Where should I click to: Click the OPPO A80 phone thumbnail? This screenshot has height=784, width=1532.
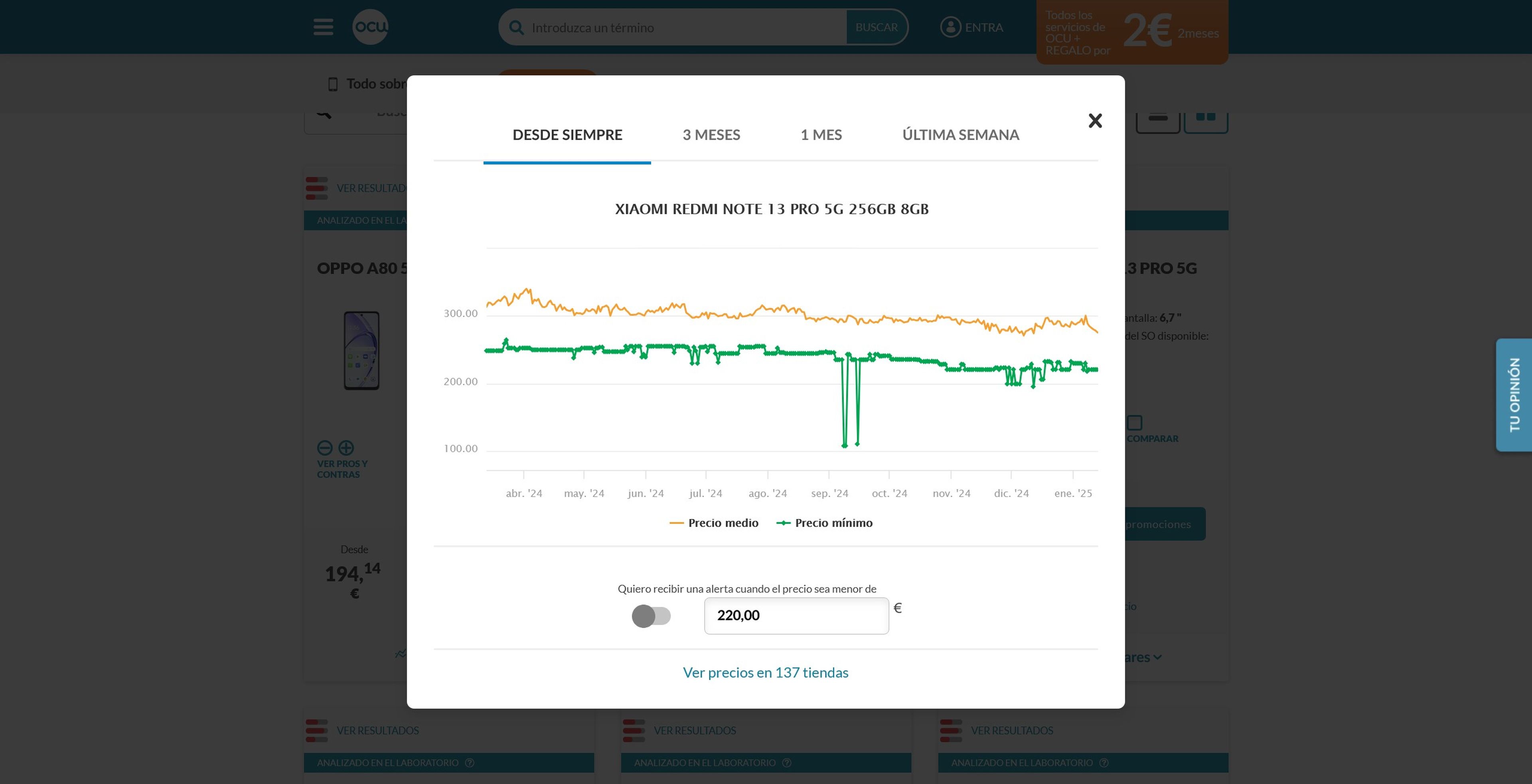361,351
